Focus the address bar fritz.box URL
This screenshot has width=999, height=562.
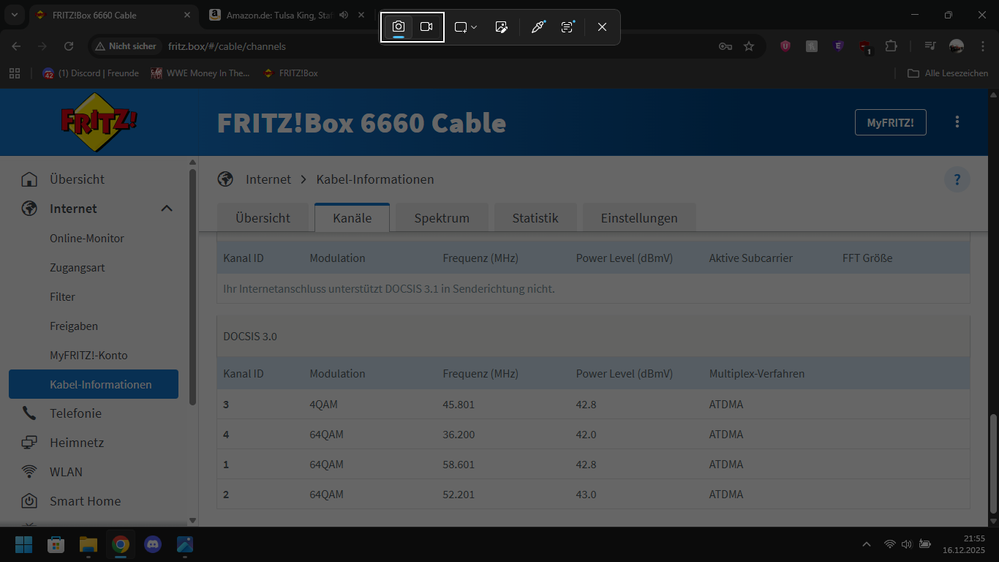(x=227, y=46)
